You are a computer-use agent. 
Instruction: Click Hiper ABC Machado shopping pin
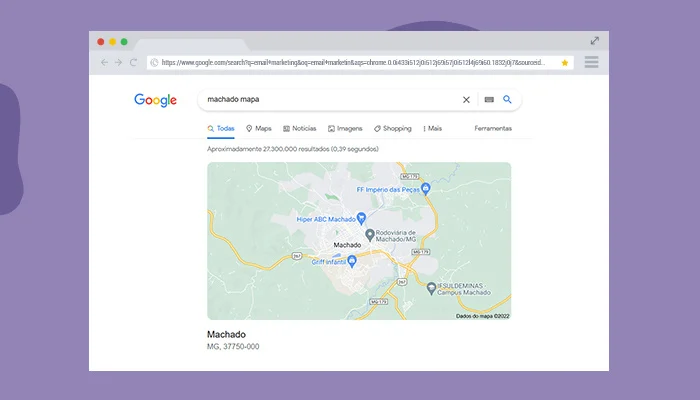tap(361, 218)
